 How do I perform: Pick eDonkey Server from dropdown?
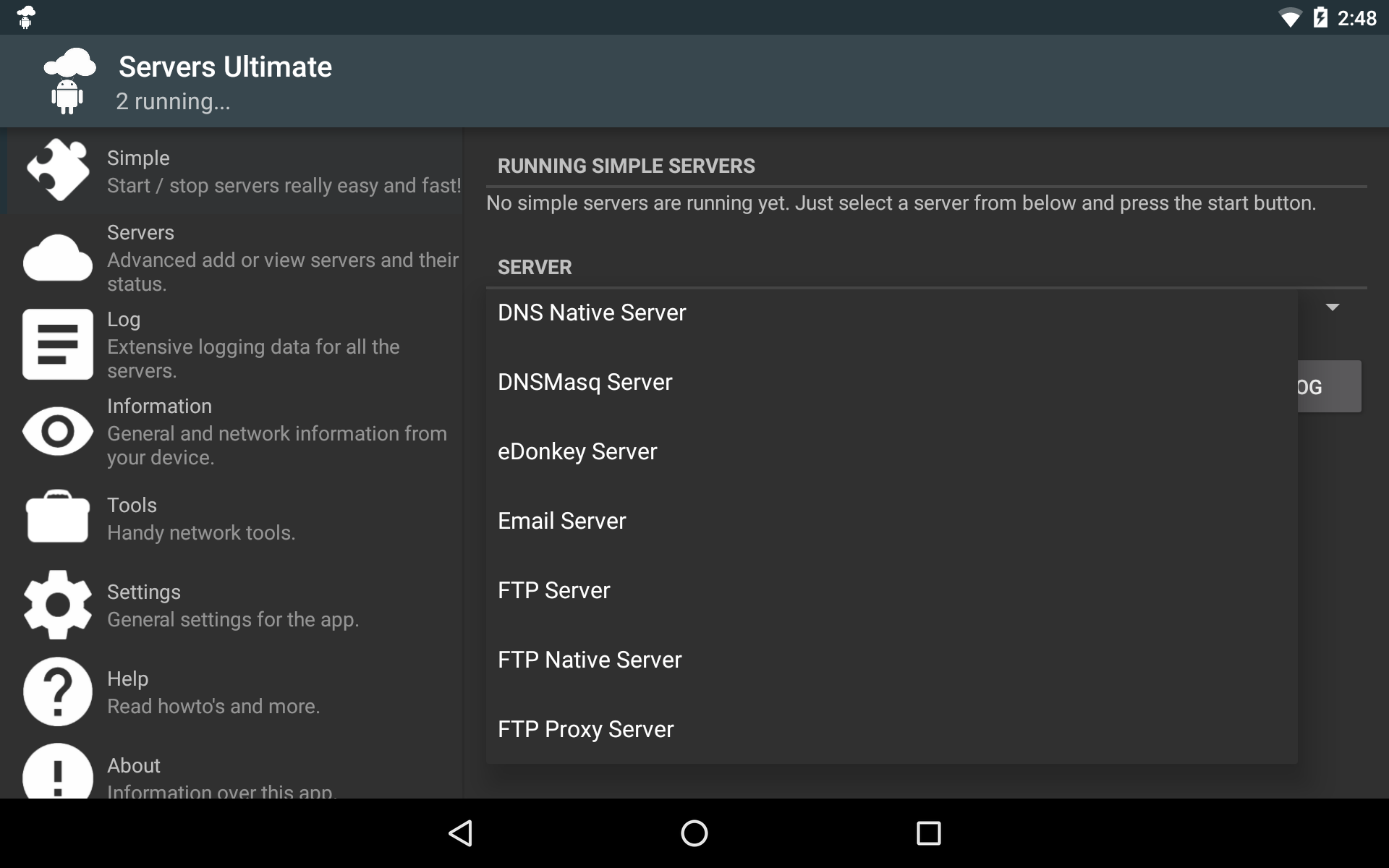(891, 451)
